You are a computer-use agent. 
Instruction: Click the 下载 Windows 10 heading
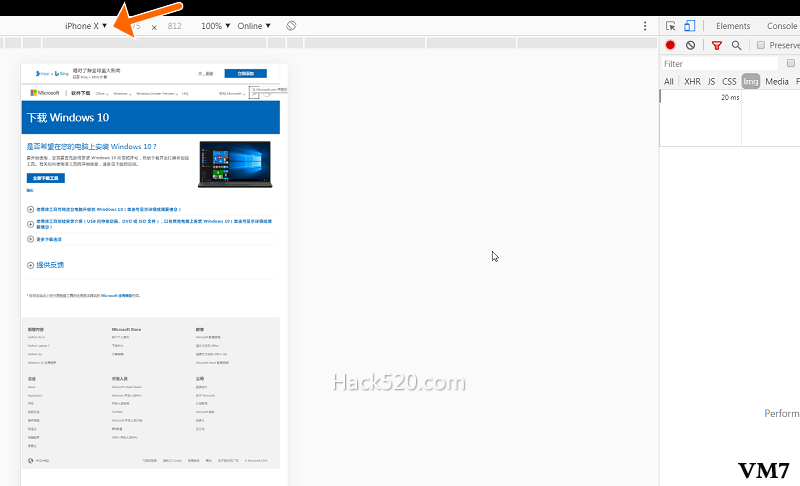(68, 117)
